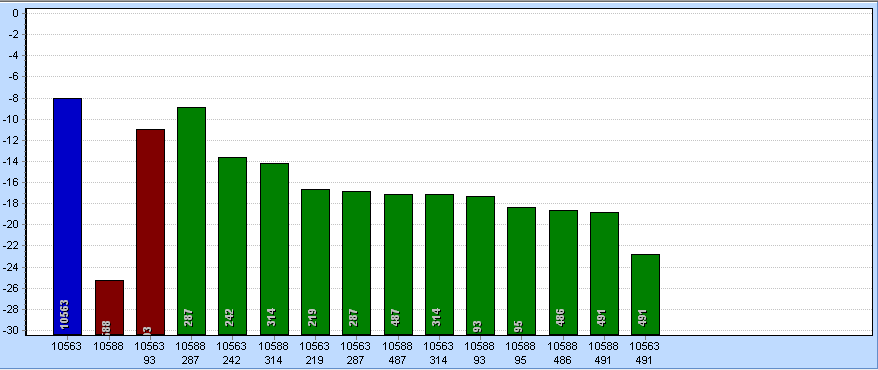The width and height of the screenshot is (878, 370).
Task: Select the shortest green bar labeled 10563 491
Action: [x=645, y=294]
